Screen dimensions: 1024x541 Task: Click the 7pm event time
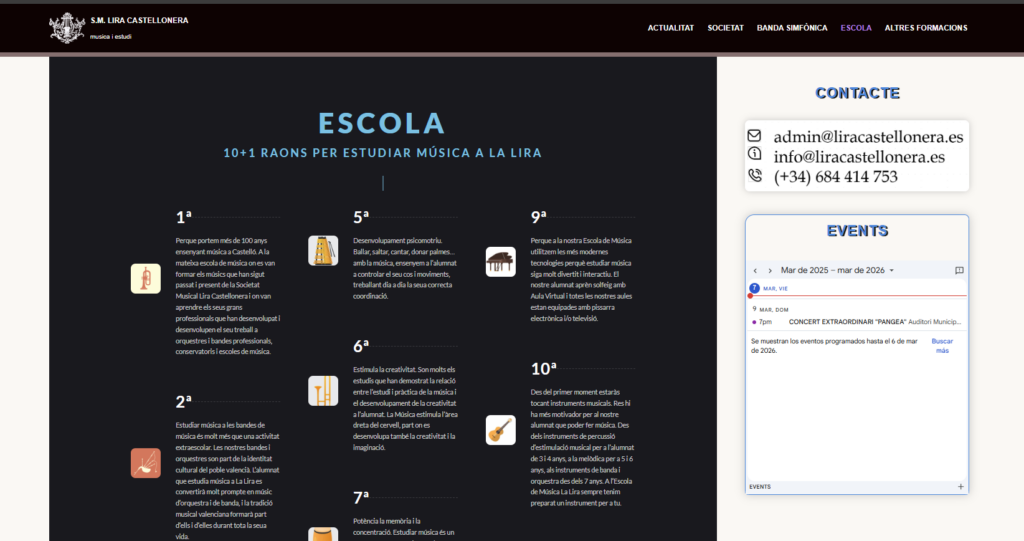click(x=765, y=321)
